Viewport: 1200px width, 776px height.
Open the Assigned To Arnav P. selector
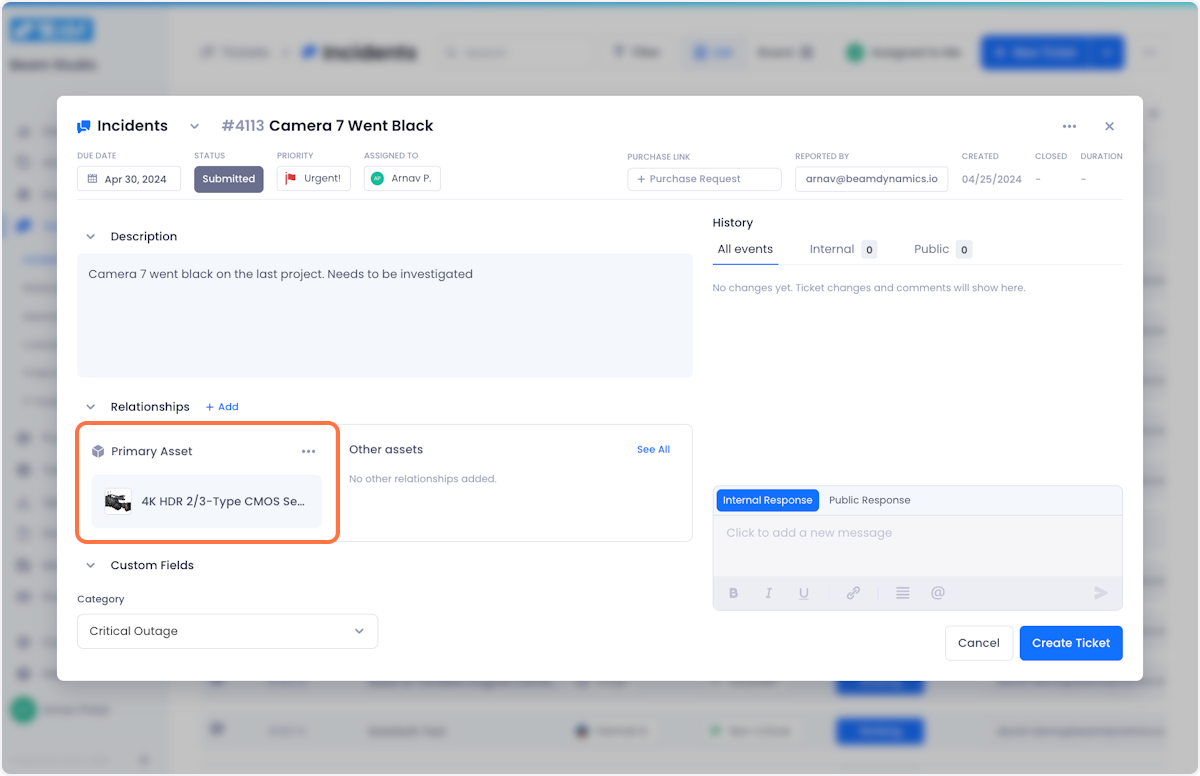pyautogui.click(x=402, y=179)
